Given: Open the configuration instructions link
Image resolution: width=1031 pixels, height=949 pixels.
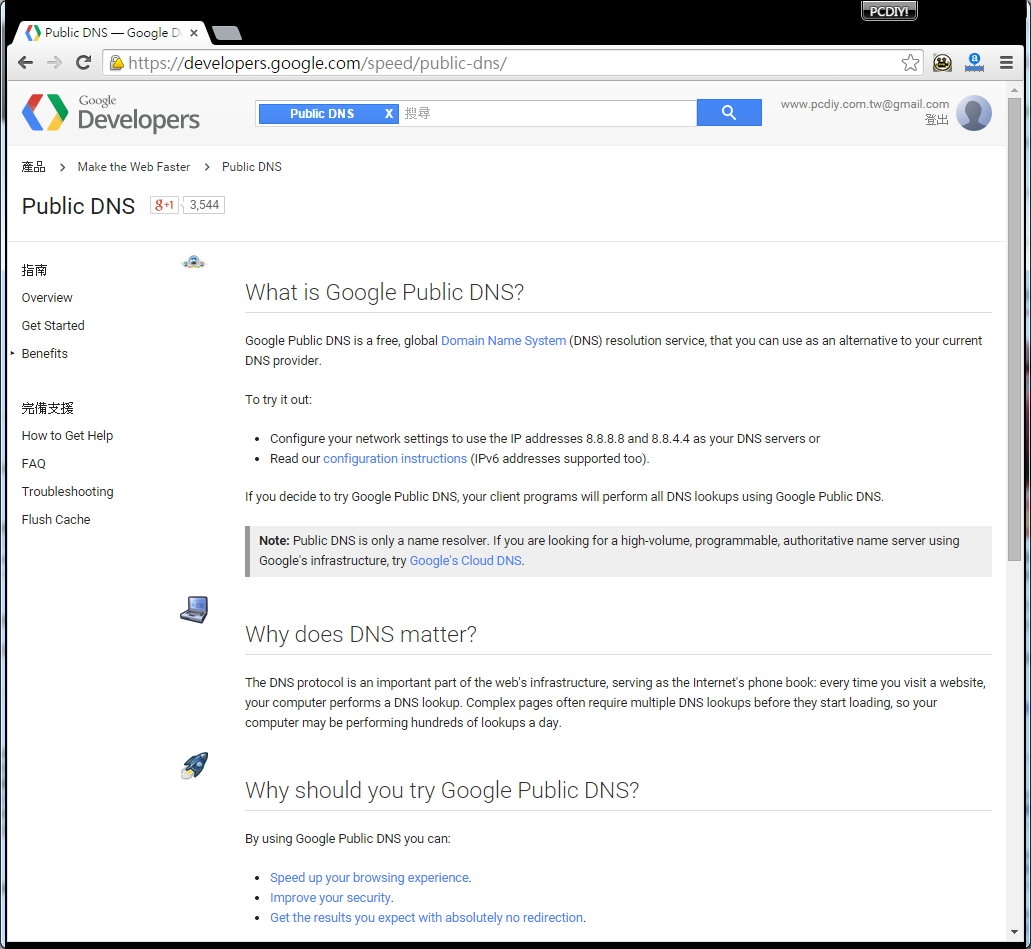Looking at the screenshot, I should pyautogui.click(x=395, y=458).
